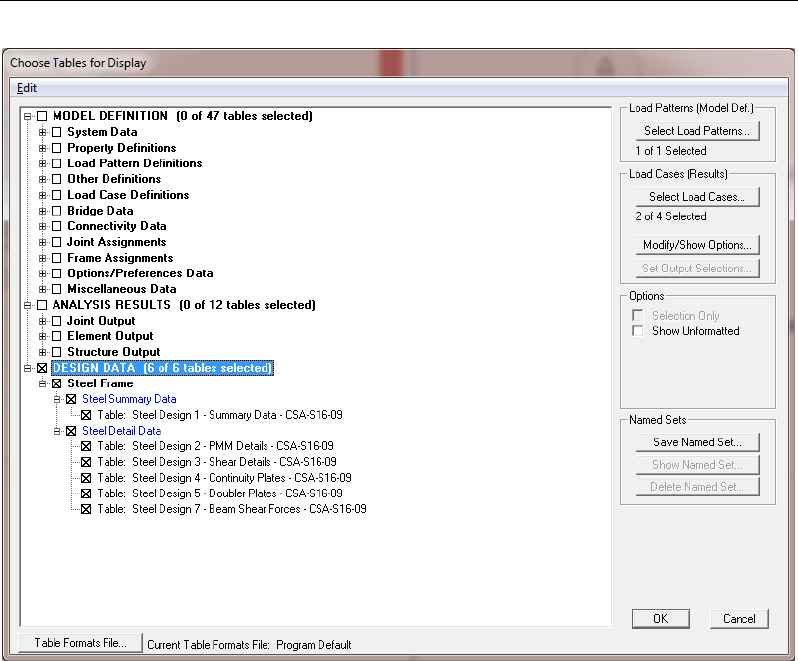
Task: Expand the Load Case Definitions node
Action: point(42,195)
